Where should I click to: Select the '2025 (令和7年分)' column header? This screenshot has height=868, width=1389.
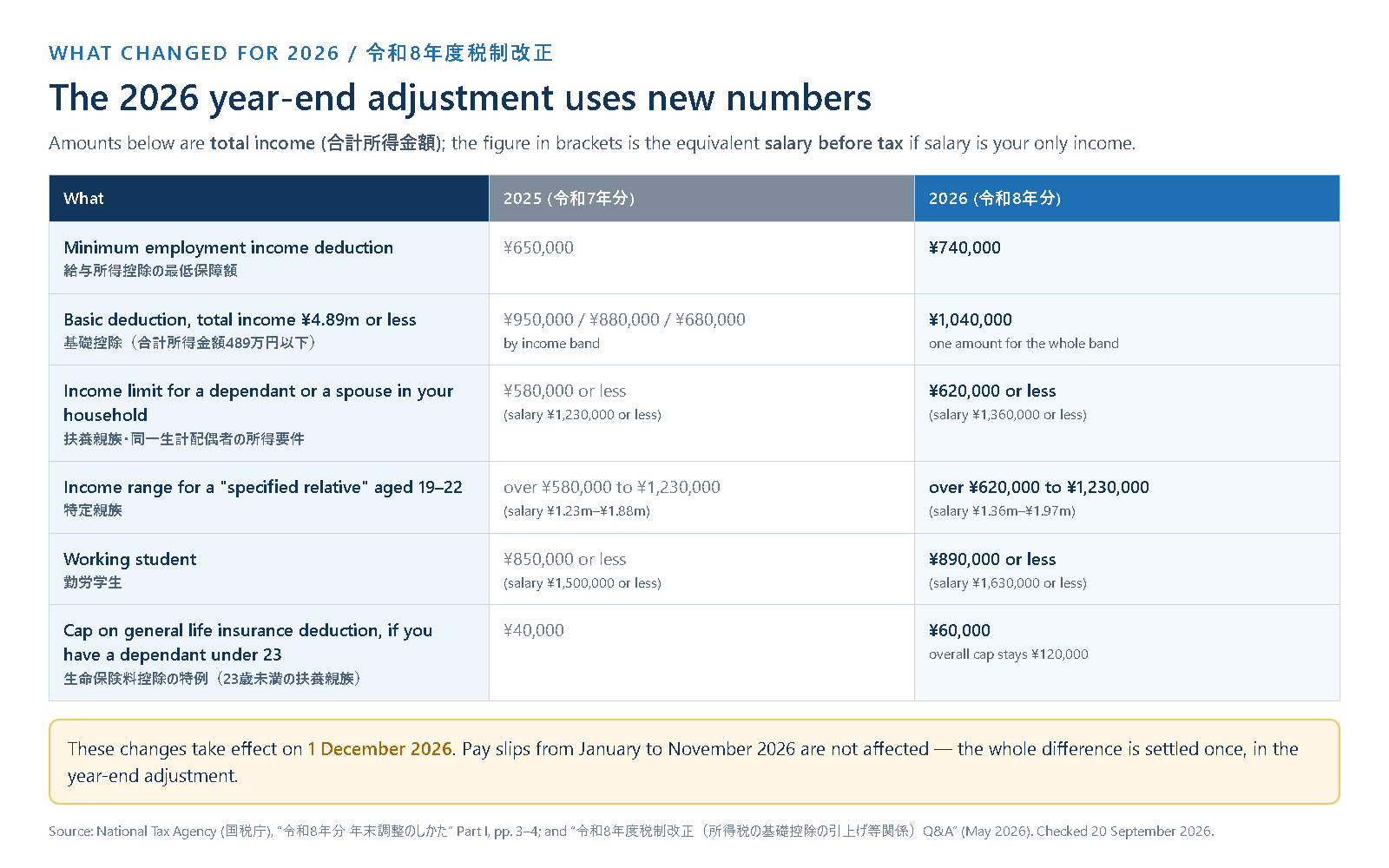701,198
